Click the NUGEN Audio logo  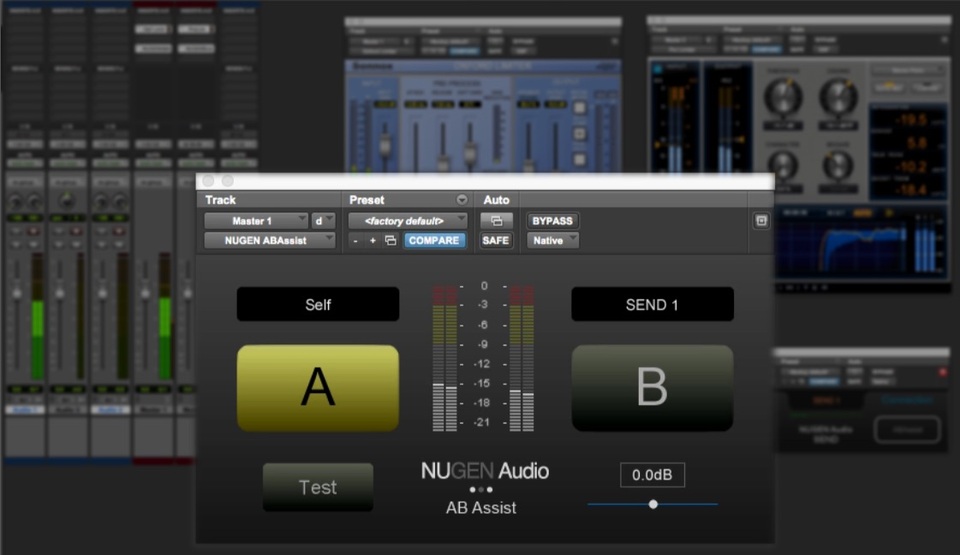pos(484,471)
